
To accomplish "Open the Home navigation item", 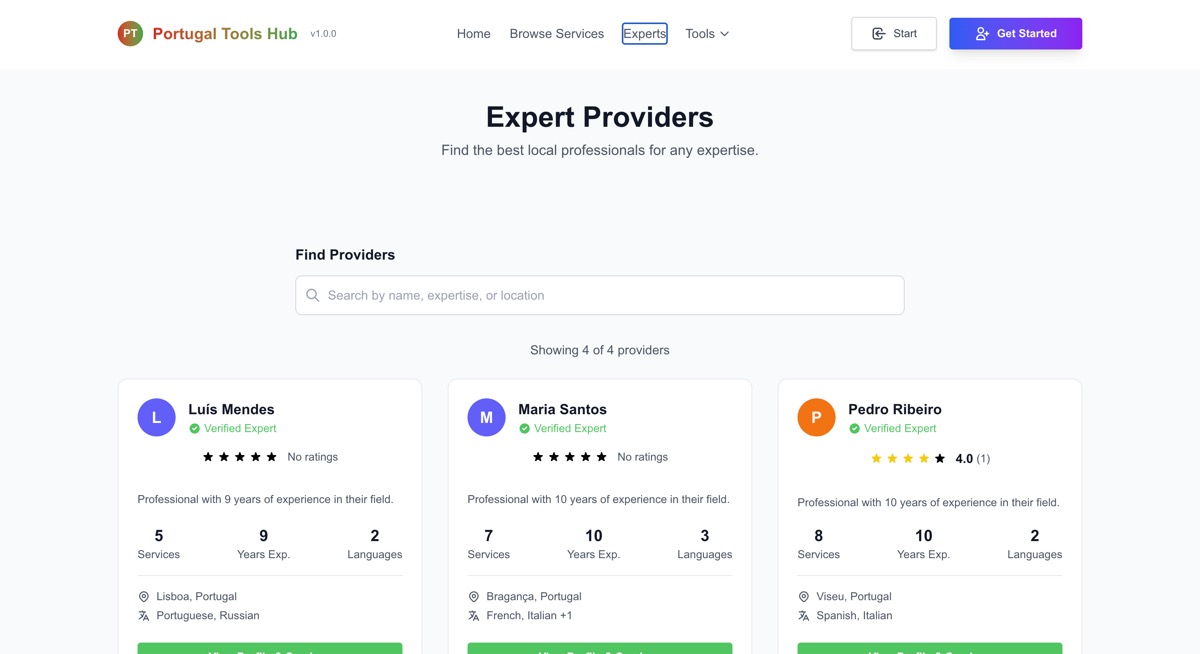I will [x=474, y=34].
